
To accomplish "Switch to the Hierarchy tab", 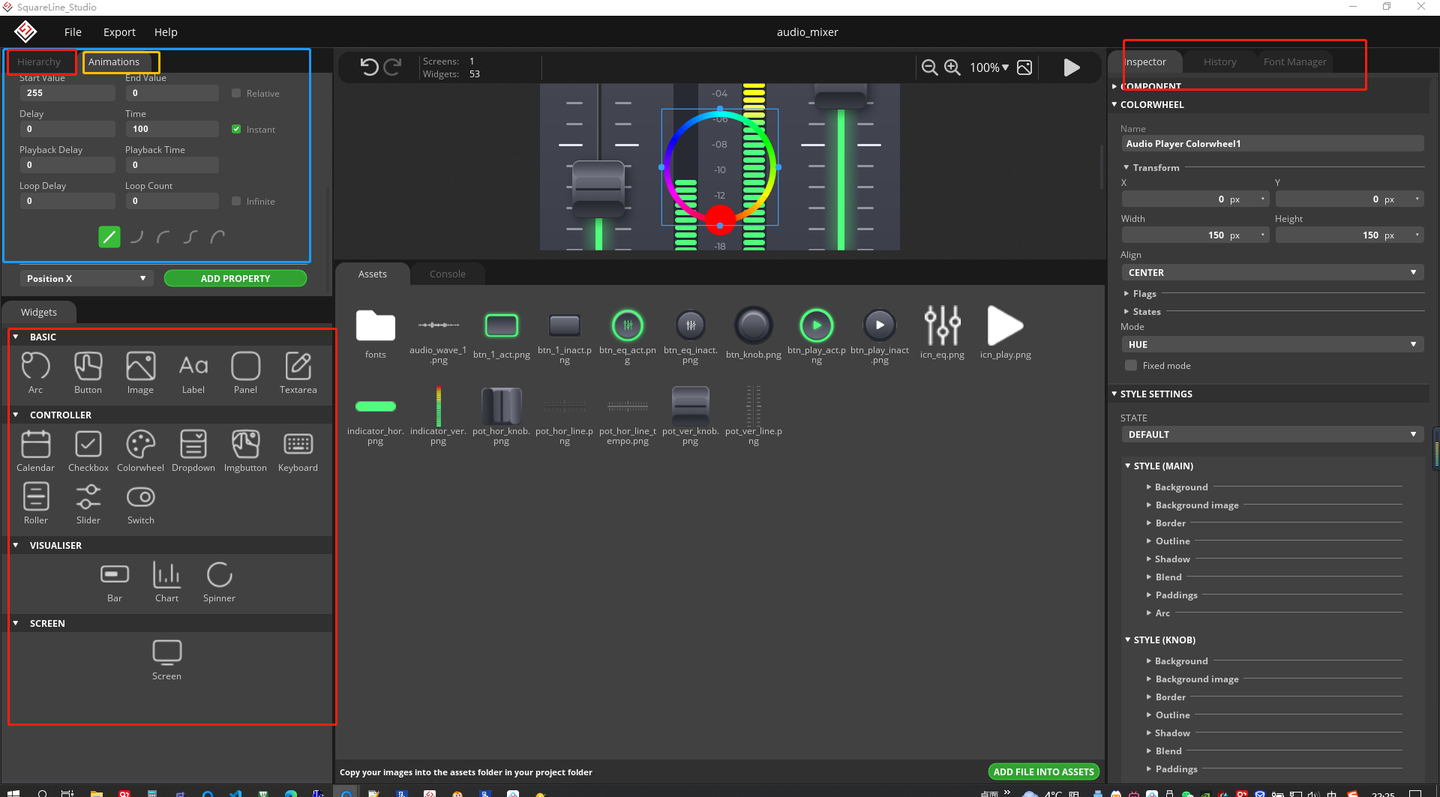I will (39, 62).
